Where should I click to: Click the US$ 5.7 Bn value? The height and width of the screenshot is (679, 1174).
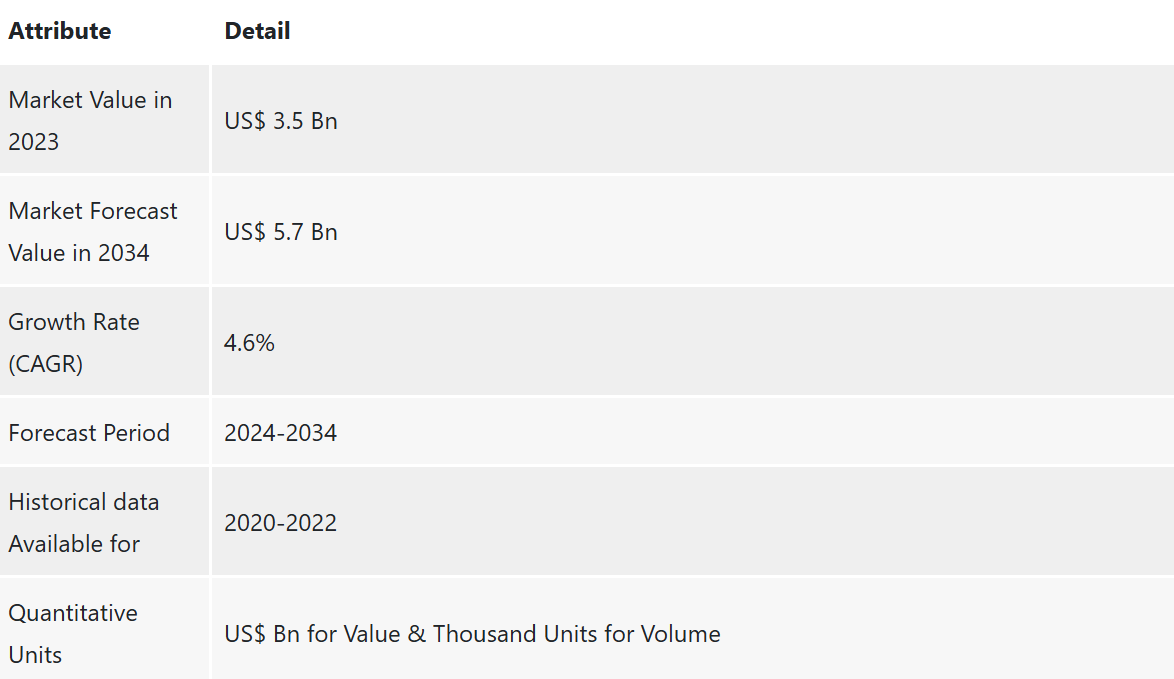[281, 232]
